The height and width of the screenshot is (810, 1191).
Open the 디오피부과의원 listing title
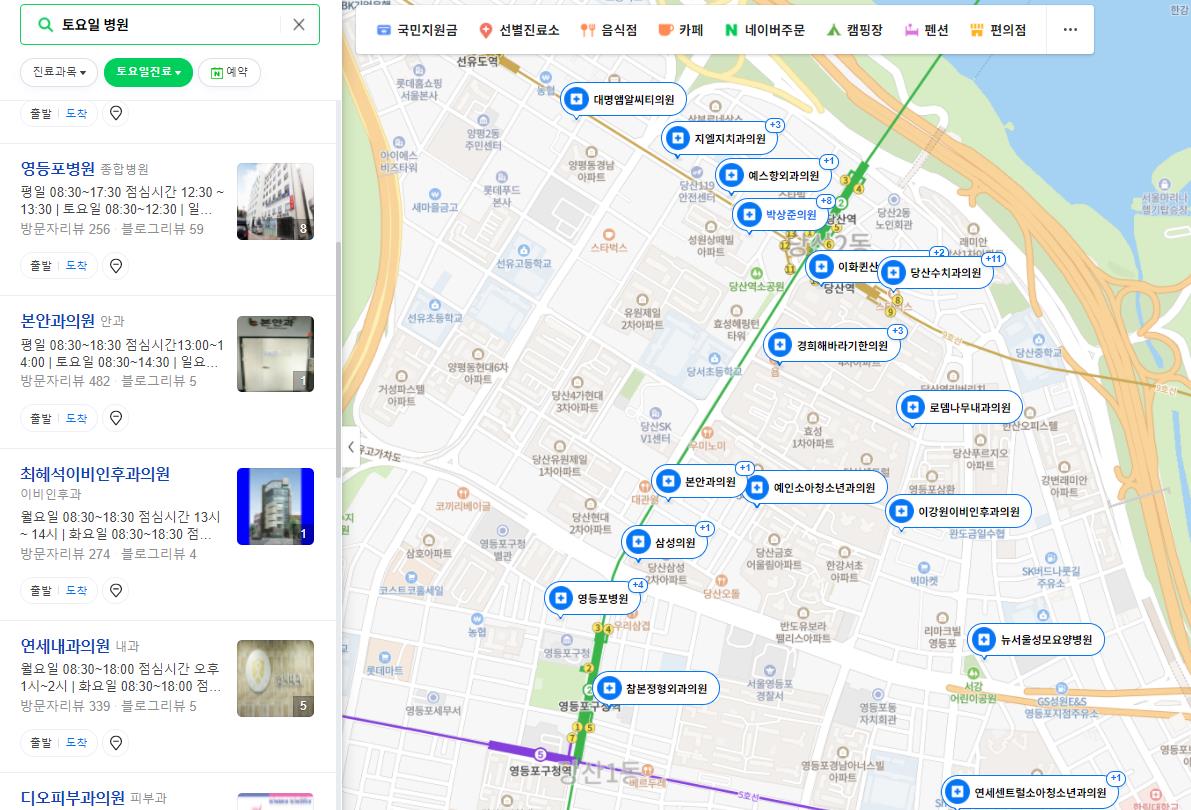73,798
